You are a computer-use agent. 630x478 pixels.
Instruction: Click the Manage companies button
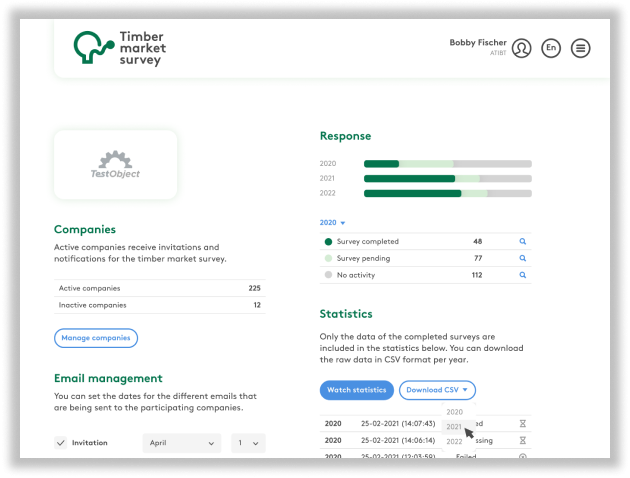(96, 338)
